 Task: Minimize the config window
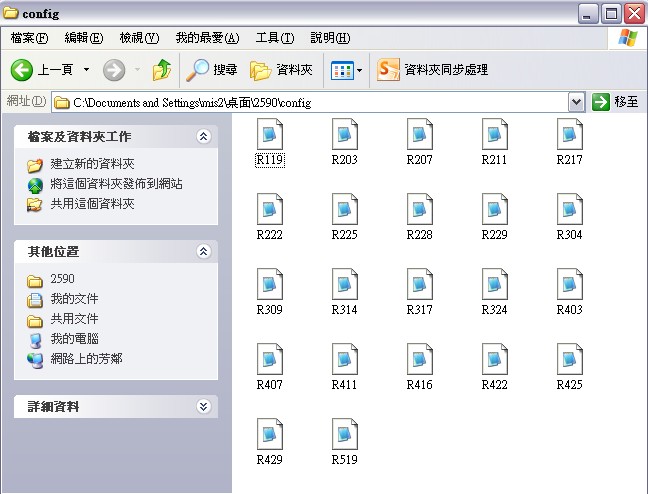click(588, 14)
